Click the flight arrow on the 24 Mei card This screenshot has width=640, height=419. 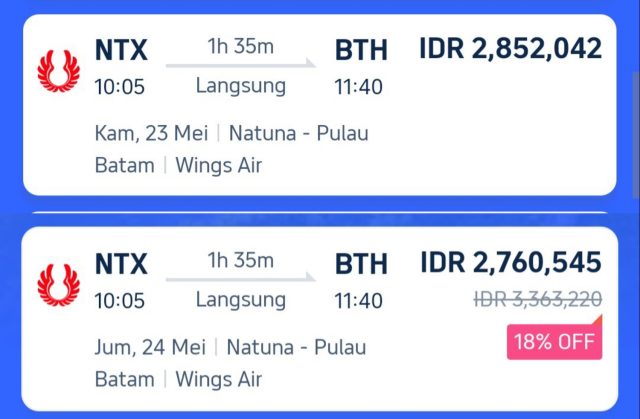click(240, 278)
